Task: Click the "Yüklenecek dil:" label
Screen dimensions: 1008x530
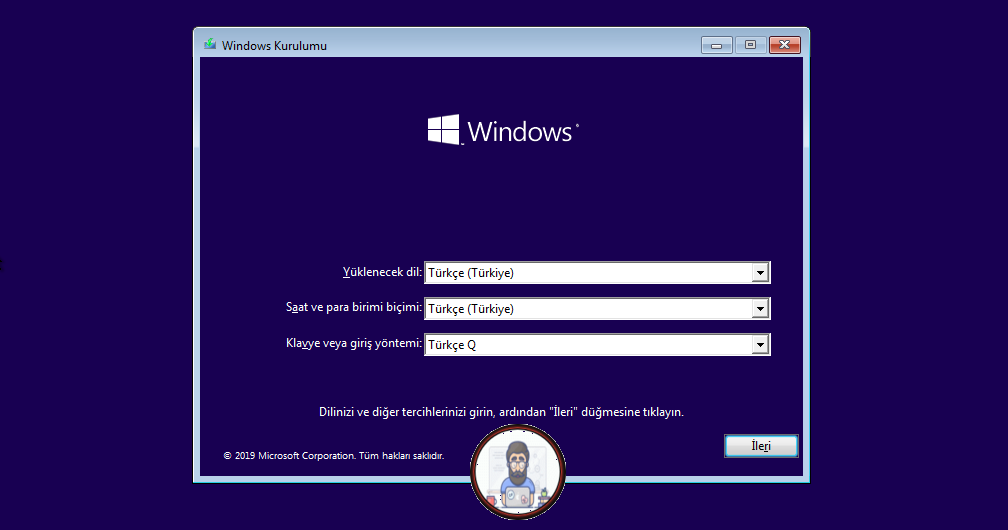Action: (x=382, y=272)
